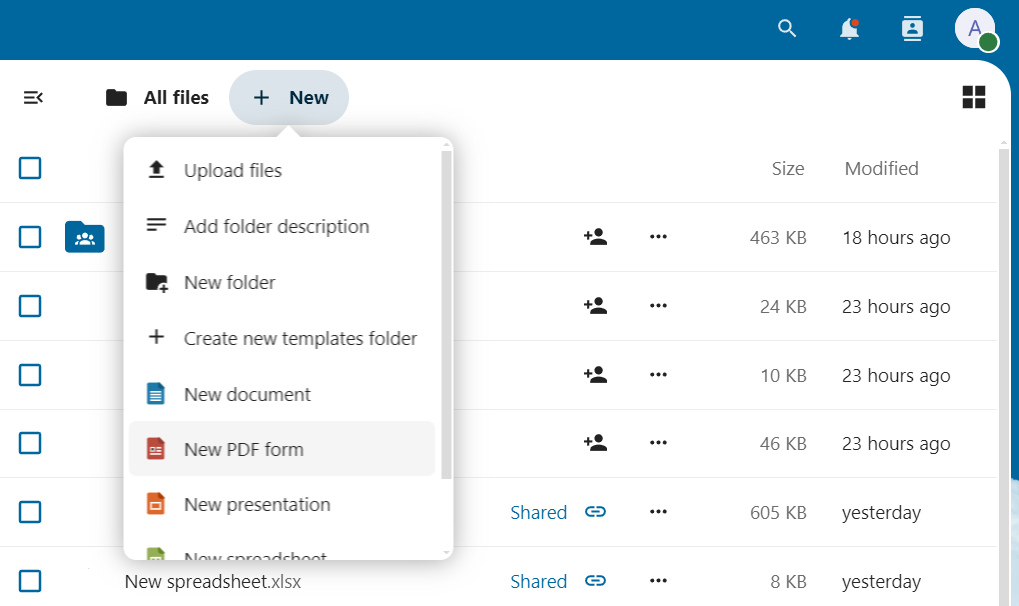The height and width of the screenshot is (606, 1019).
Task: Click the New menu scrollbar thumb
Action: [446, 310]
